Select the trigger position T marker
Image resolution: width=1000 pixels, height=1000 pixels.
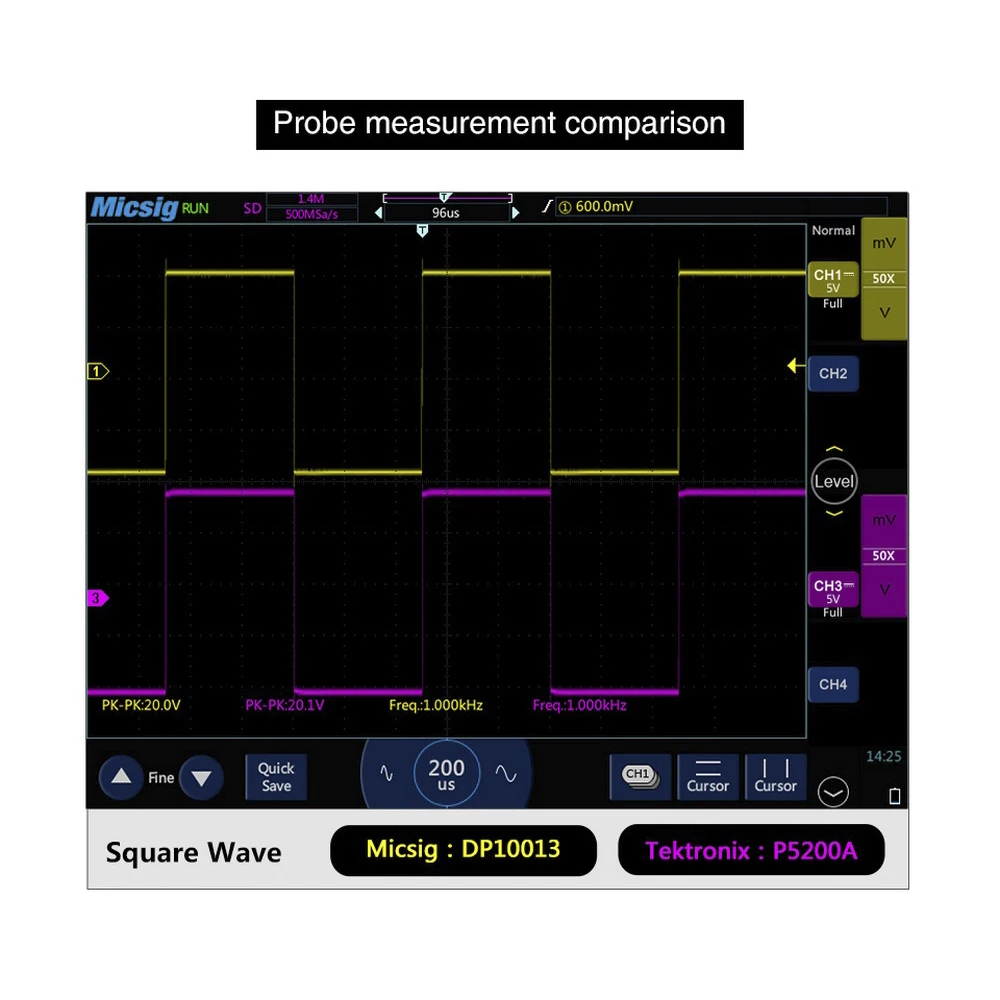(x=422, y=230)
